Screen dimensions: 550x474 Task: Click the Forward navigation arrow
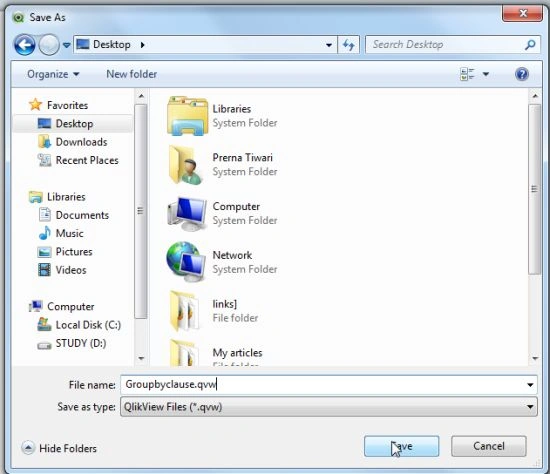click(x=49, y=45)
